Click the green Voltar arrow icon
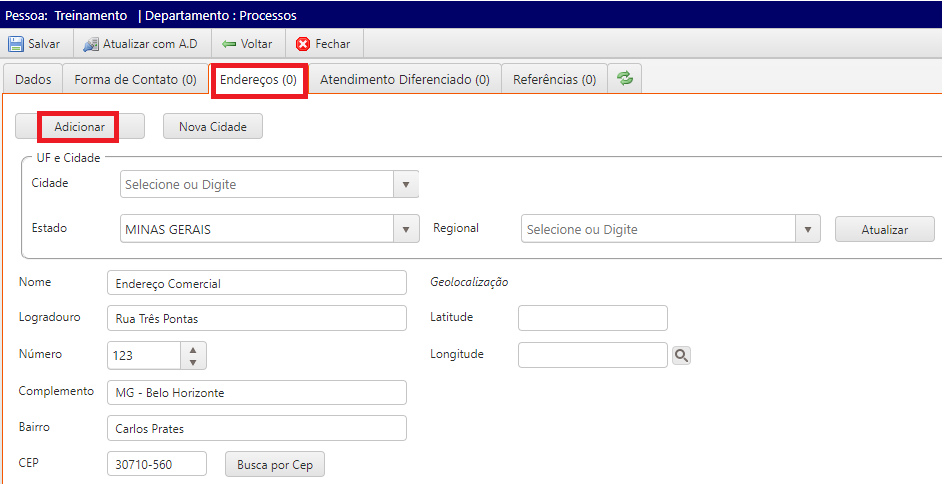The width and height of the screenshot is (945, 484). 229,44
